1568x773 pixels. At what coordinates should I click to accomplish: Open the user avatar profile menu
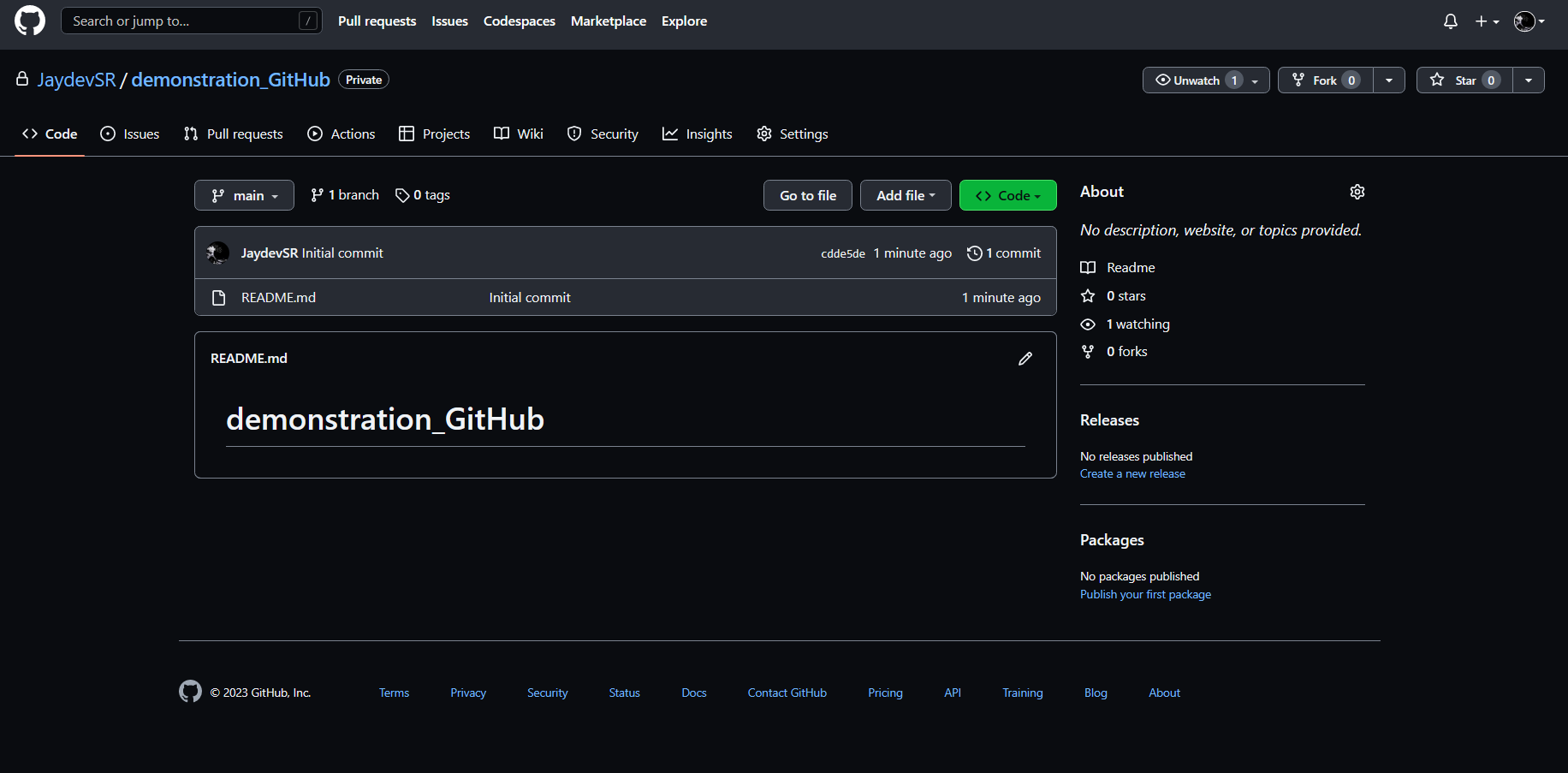click(1529, 21)
